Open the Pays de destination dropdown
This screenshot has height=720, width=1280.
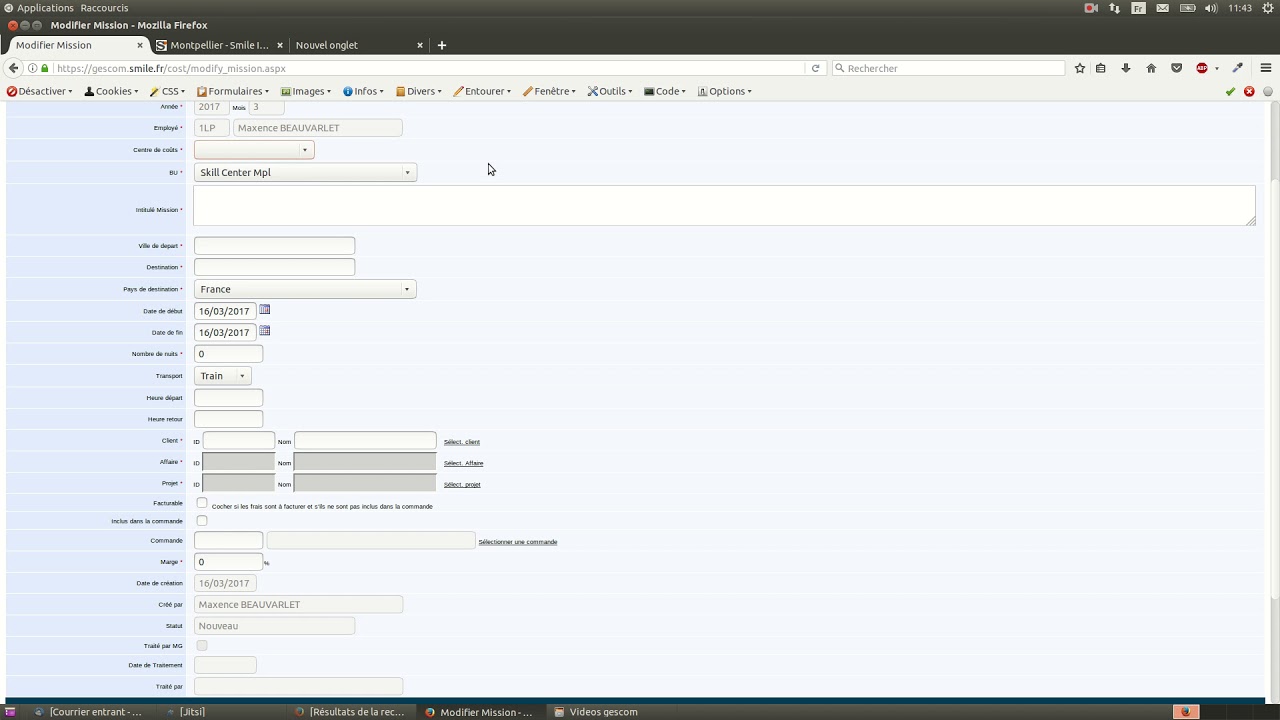point(305,289)
